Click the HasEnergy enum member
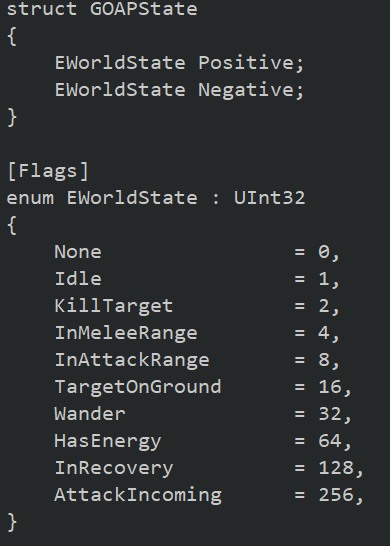Image resolution: width=390 pixels, height=546 pixels. [x=108, y=441]
